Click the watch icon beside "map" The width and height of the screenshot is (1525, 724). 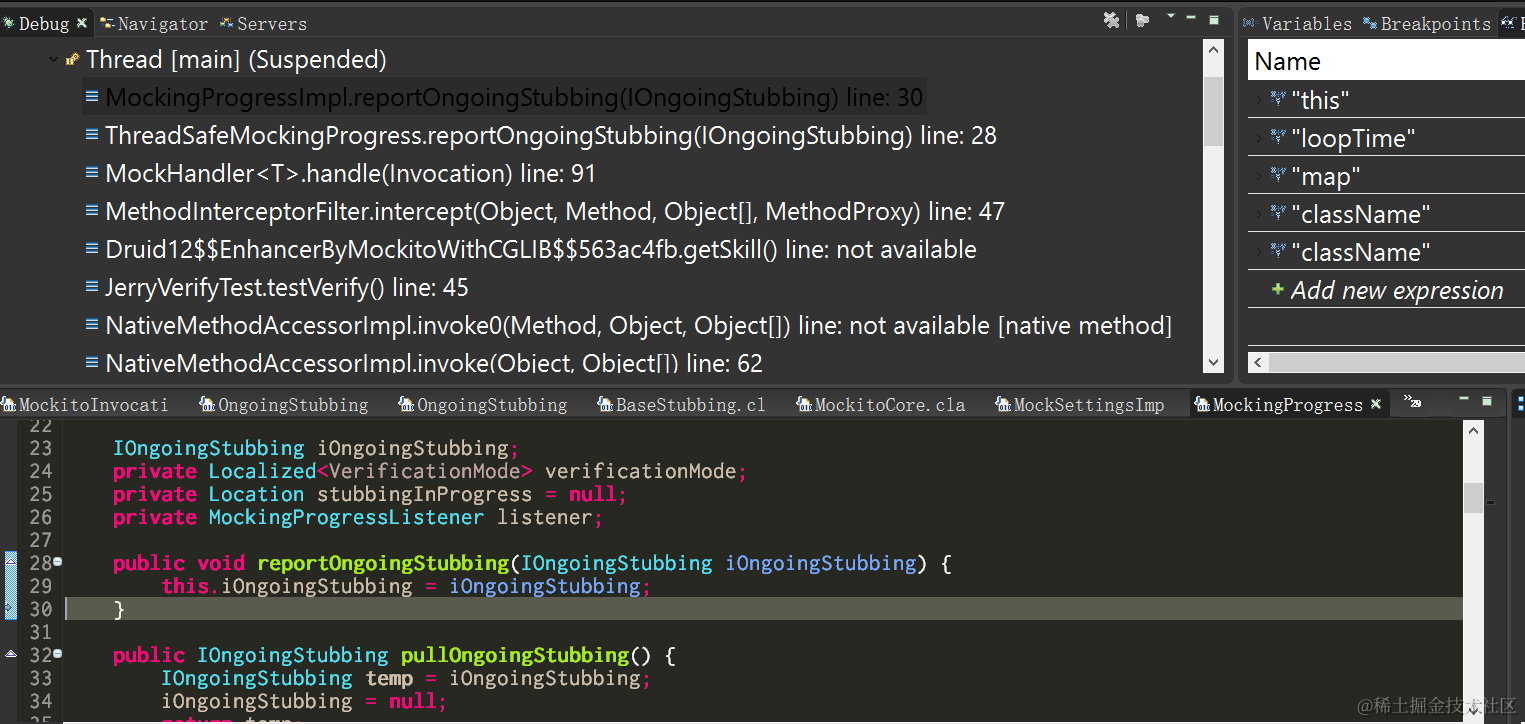pos(1278,175)
